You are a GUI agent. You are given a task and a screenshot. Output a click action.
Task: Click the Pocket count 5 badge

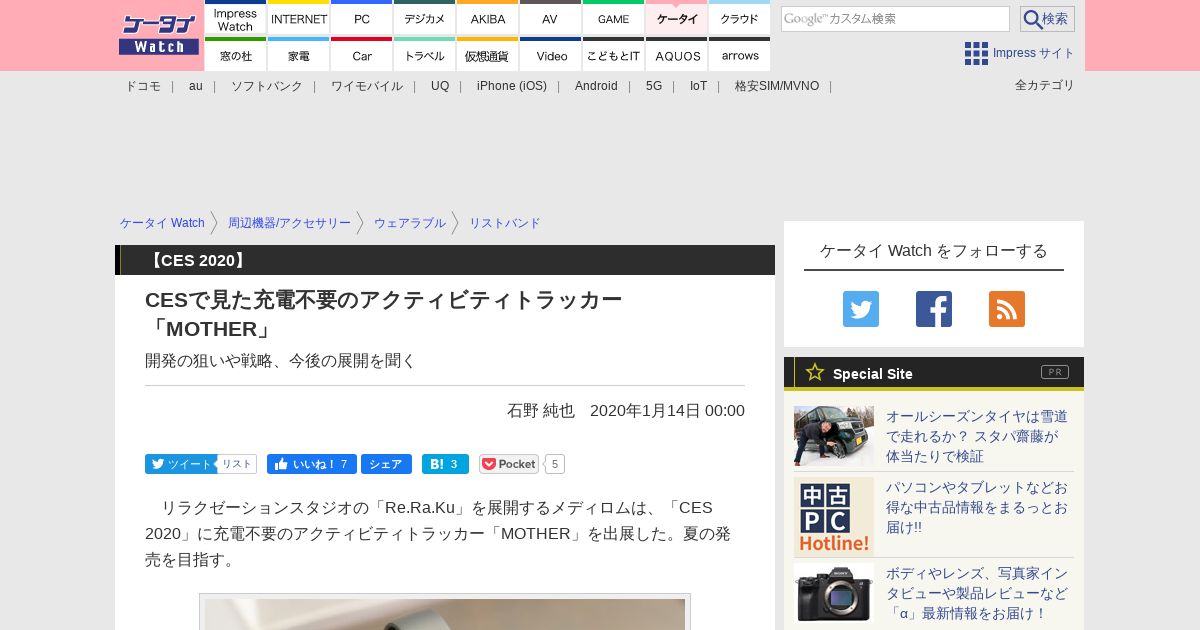coord(555,464)
